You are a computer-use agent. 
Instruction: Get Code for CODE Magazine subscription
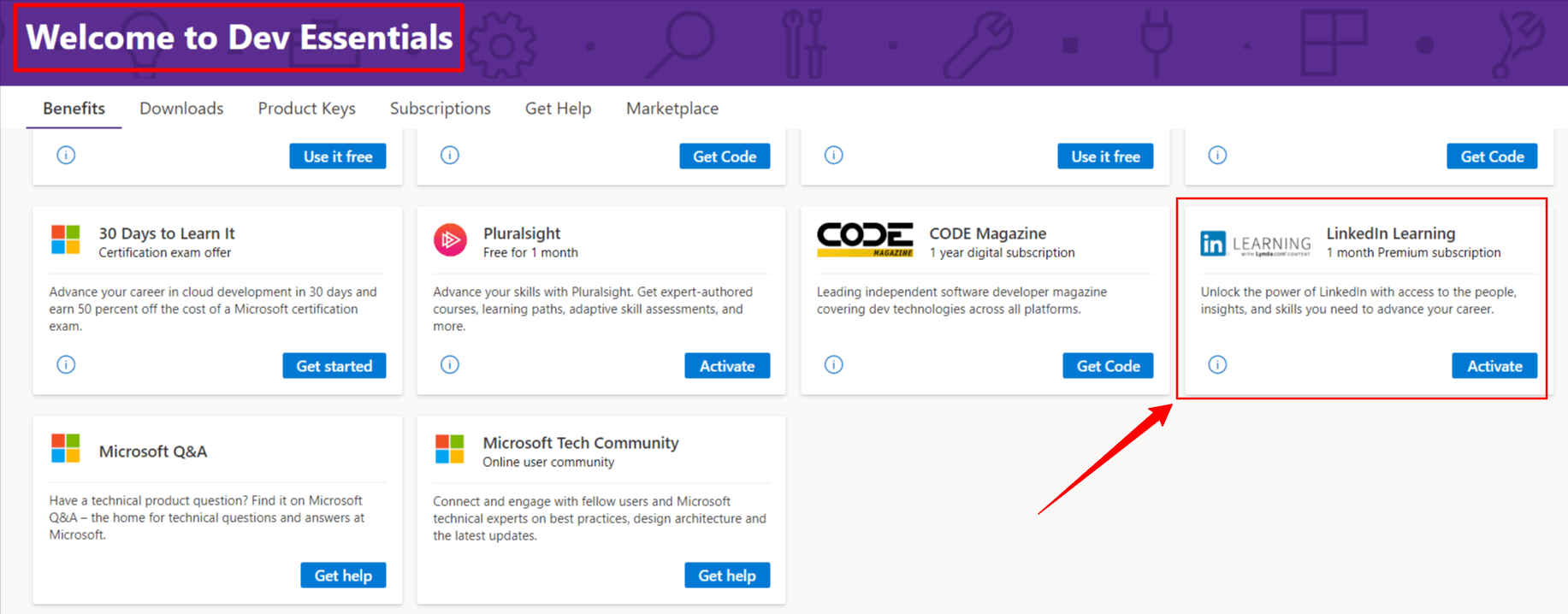pos(1108,366)
